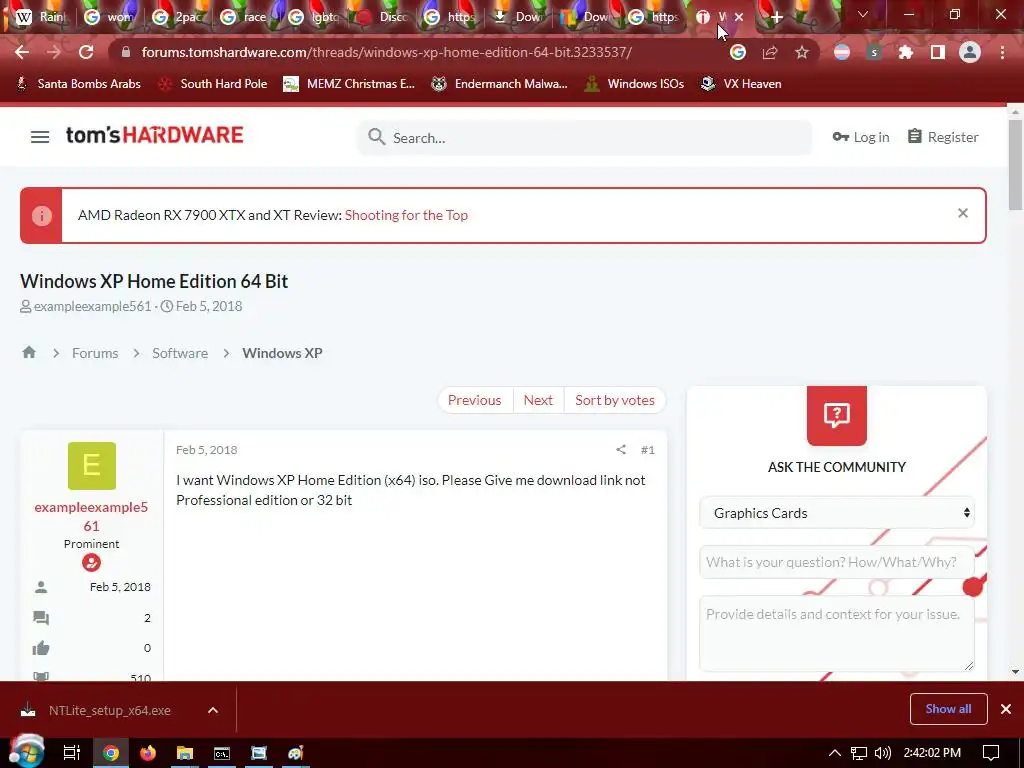1024x768 pixels.
Task: Open Tom's Hardware hamburger menu
Action: (40, 136)
